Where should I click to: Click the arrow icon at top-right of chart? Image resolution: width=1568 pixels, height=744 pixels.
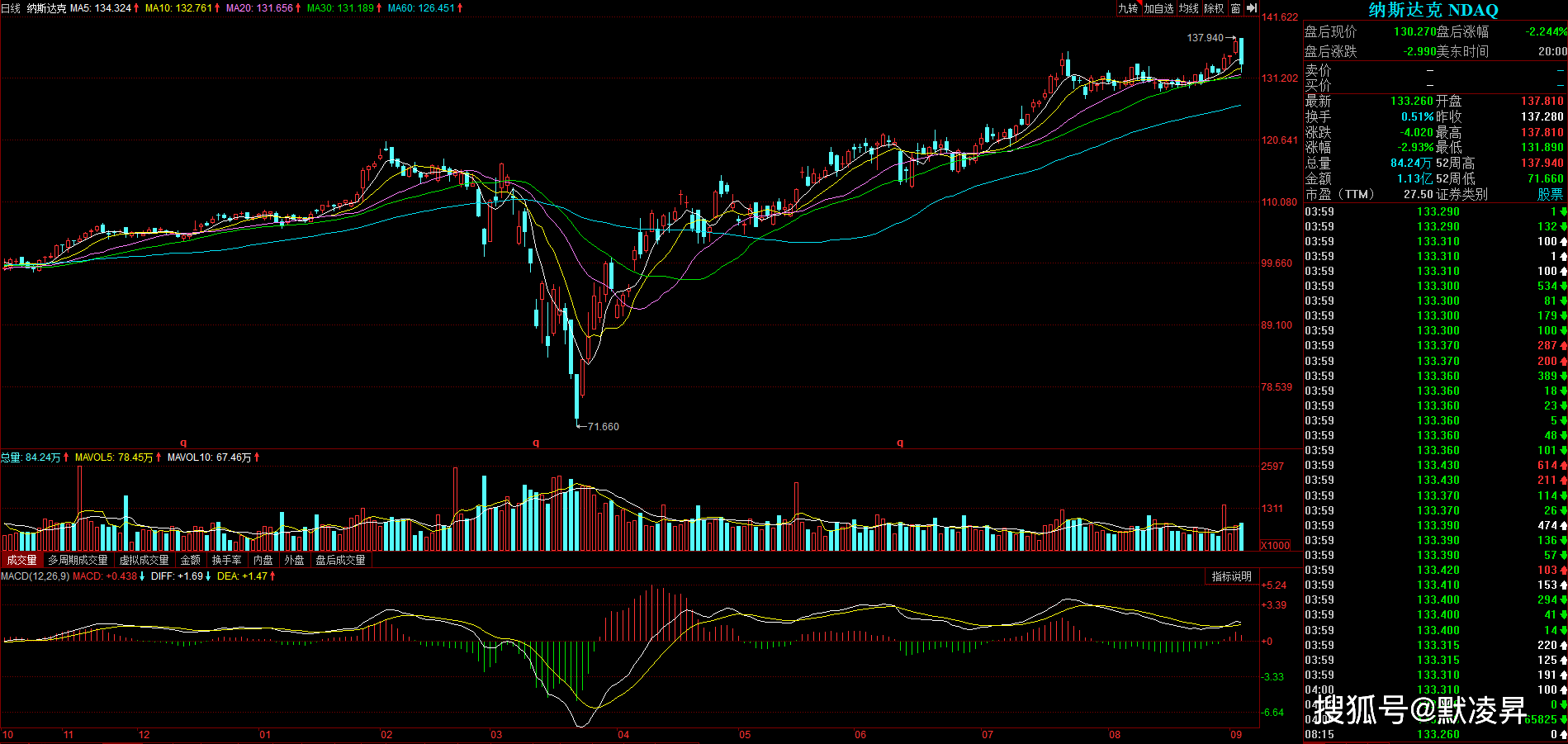tap(1252, 8)
